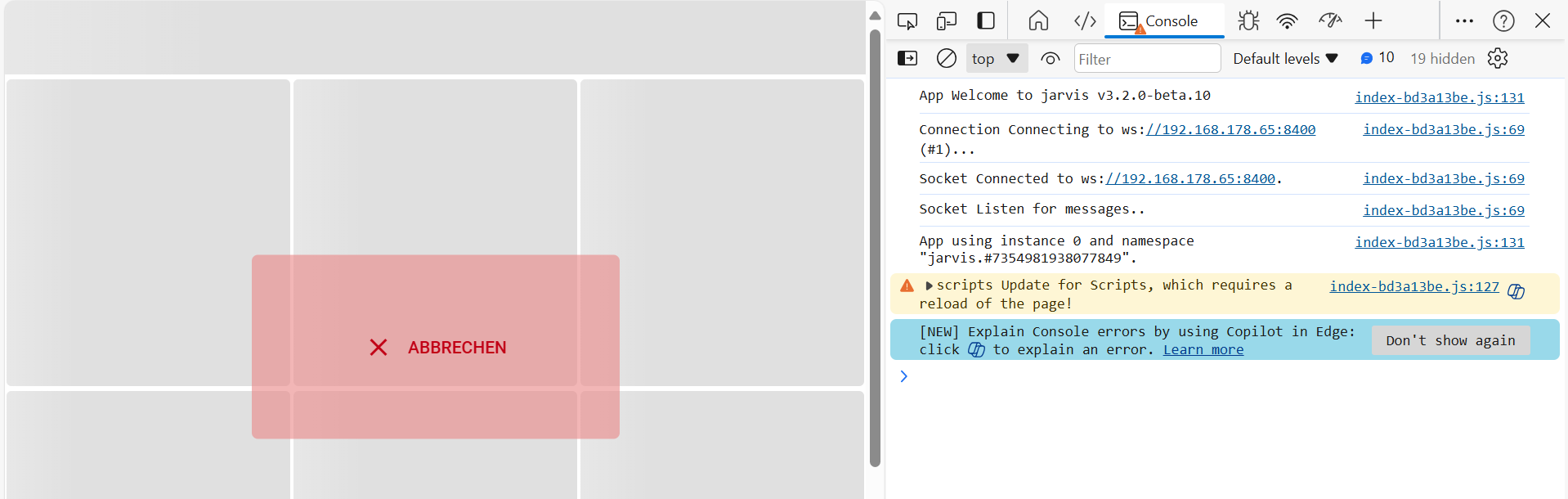Open the Default levels dropdown

(1285, 59)
